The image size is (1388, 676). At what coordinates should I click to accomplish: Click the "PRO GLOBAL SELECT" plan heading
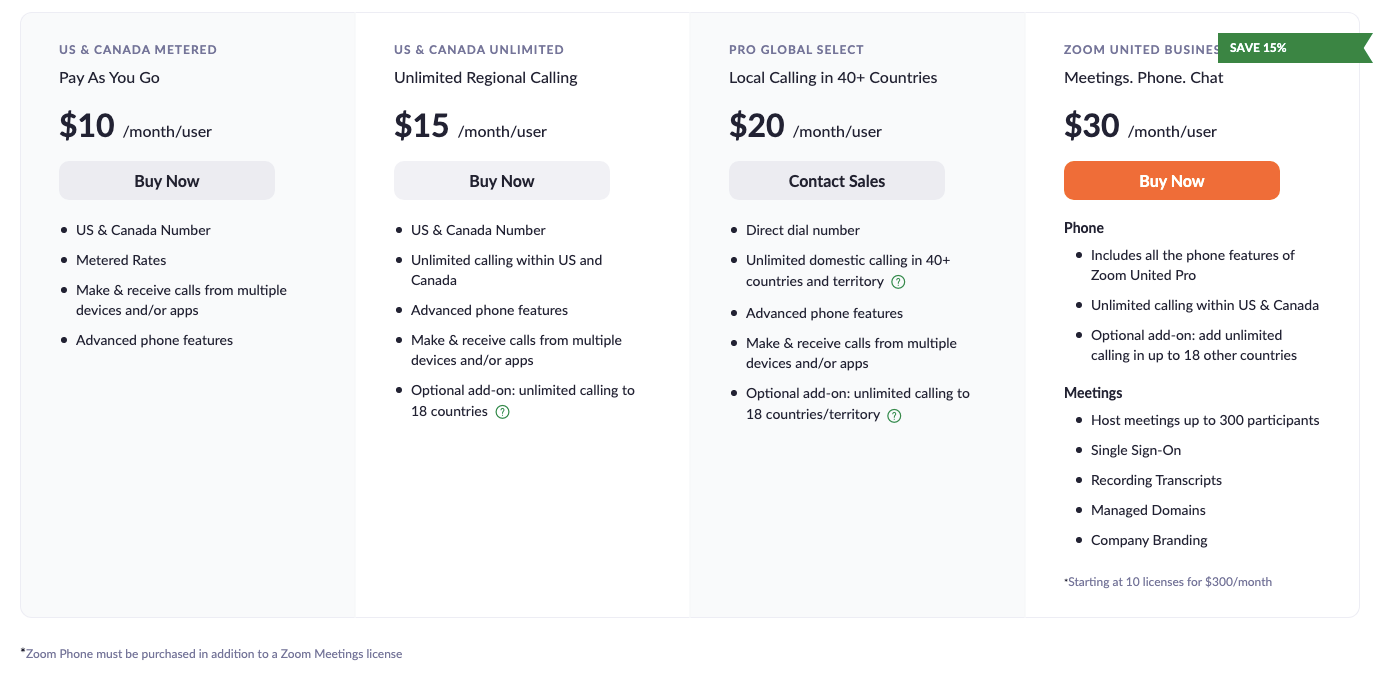[x=796, y=50]
